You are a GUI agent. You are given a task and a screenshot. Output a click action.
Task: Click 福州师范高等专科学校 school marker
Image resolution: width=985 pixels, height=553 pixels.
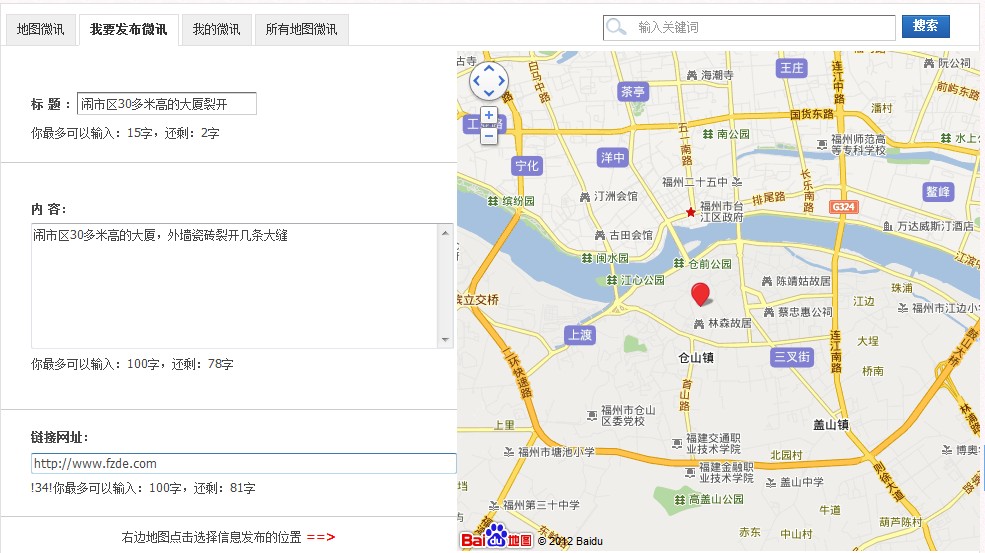852,145
